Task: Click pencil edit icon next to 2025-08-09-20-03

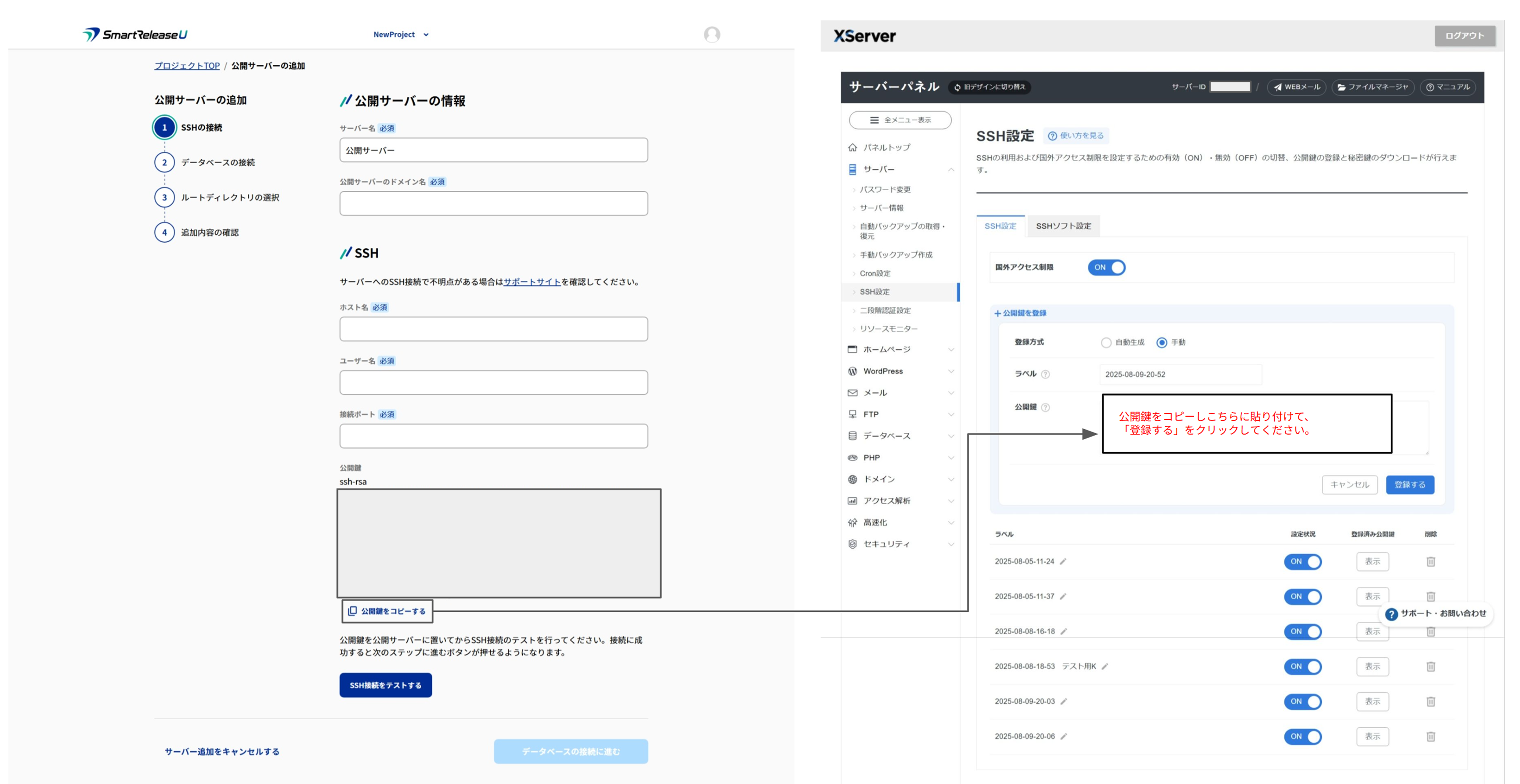Action: point(1063,702)
